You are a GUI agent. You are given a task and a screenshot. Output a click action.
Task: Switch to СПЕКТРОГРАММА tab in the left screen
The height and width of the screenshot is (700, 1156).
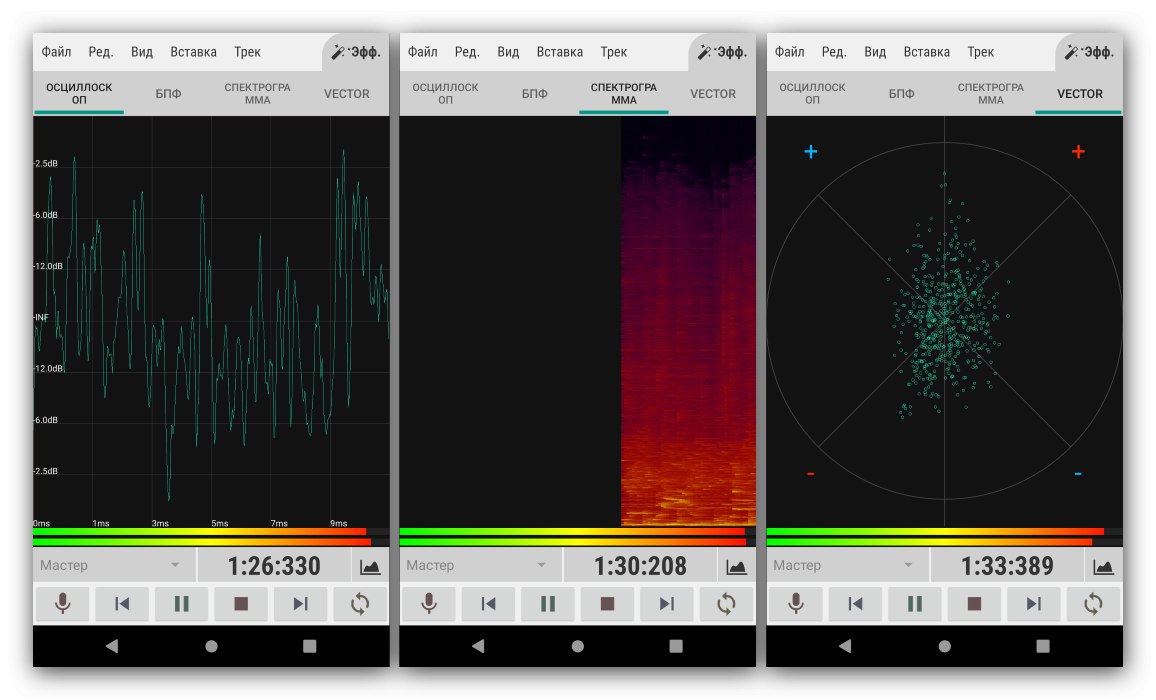(257, 94)
